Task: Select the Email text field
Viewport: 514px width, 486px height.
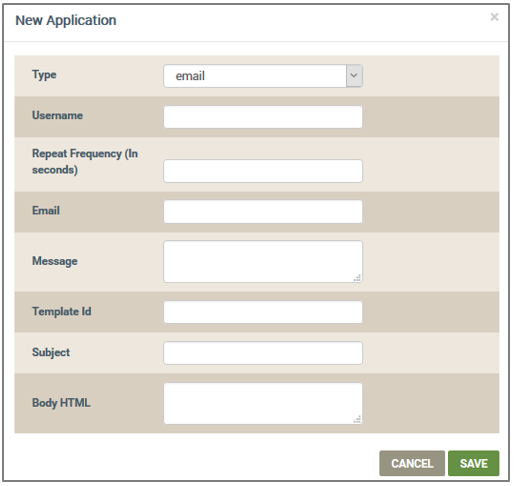Action: (x=263, y=211)
